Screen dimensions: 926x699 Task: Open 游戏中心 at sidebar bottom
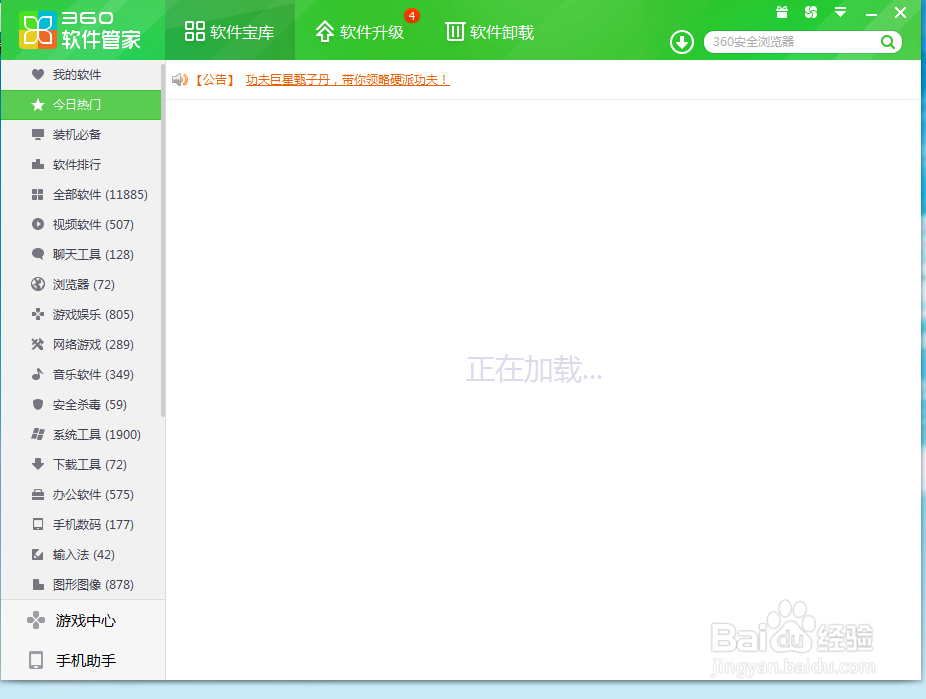83,620
